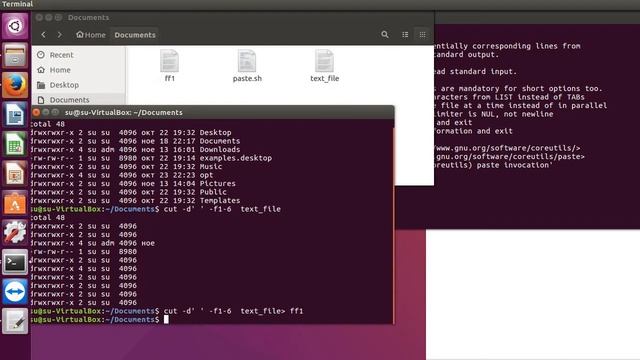
Task: Click the Terminal title in top panel
Action: [17, 4]
